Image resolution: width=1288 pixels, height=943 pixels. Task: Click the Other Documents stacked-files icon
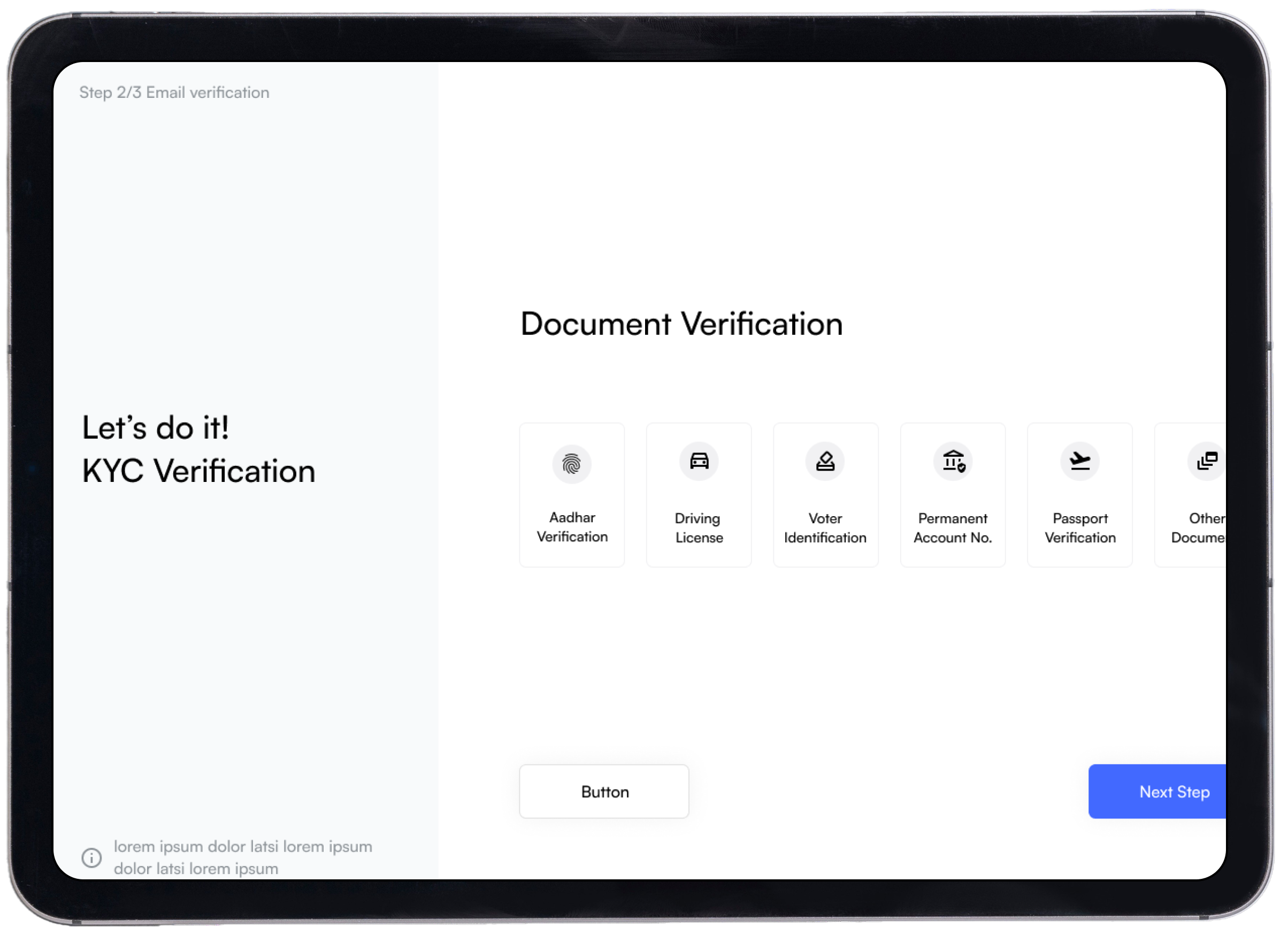click(x=1206, y=461)
